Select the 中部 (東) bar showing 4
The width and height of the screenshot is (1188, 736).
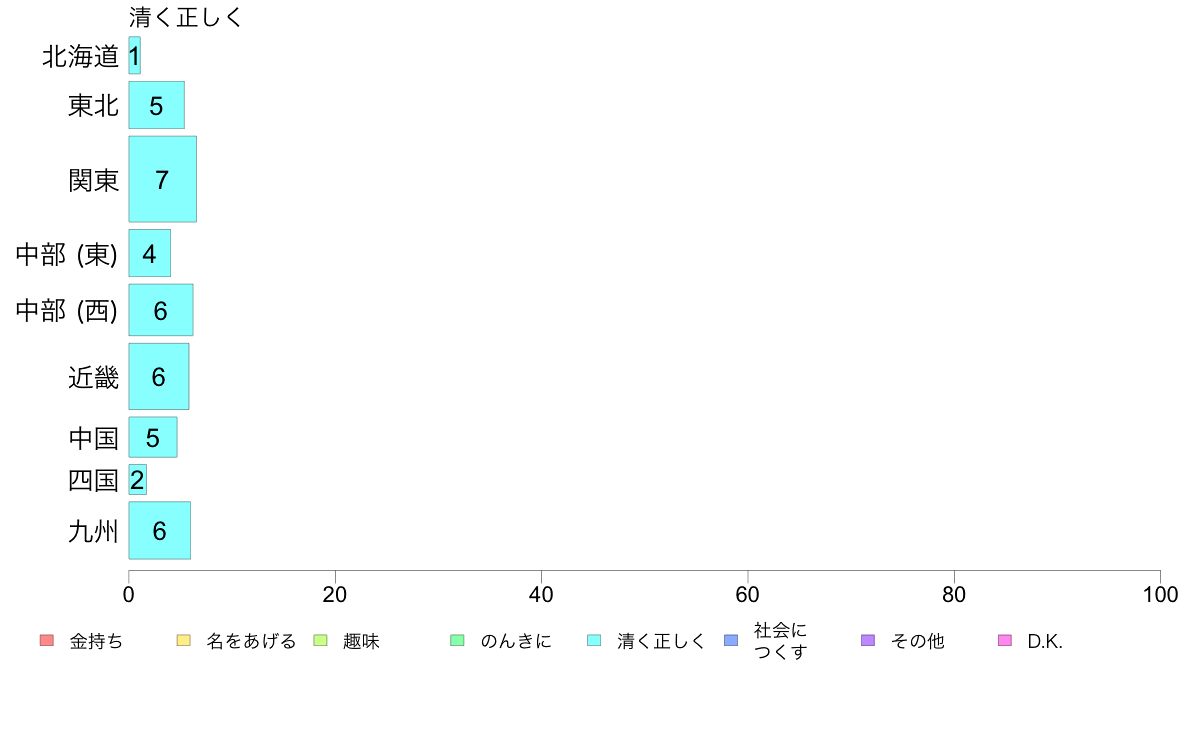[149, 253]
